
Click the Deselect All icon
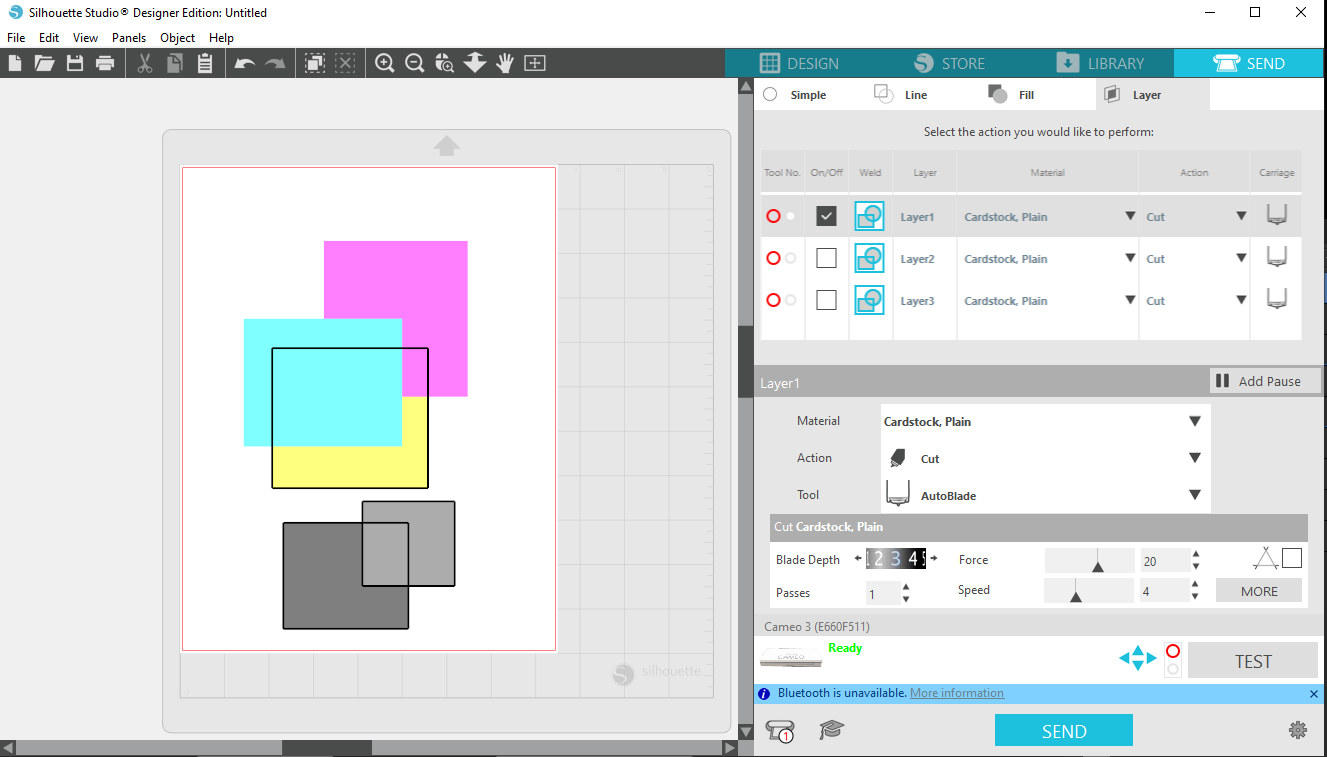click(x=345, y=63)
